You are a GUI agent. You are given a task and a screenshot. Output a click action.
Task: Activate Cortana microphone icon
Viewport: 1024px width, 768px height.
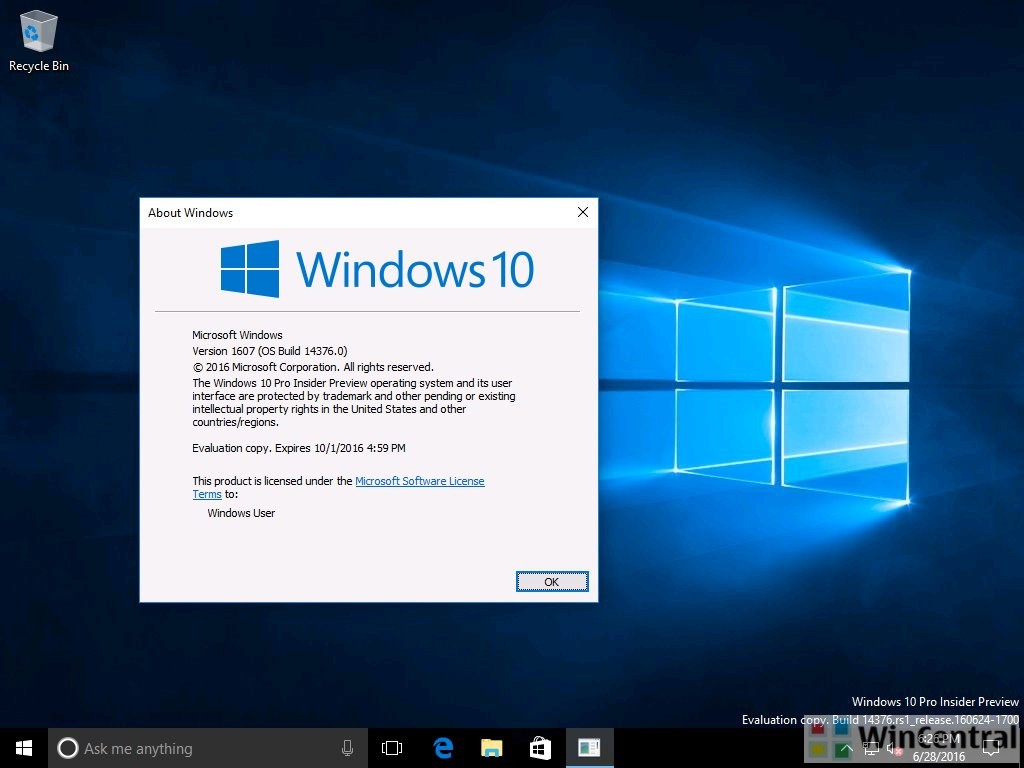point(347,748)
